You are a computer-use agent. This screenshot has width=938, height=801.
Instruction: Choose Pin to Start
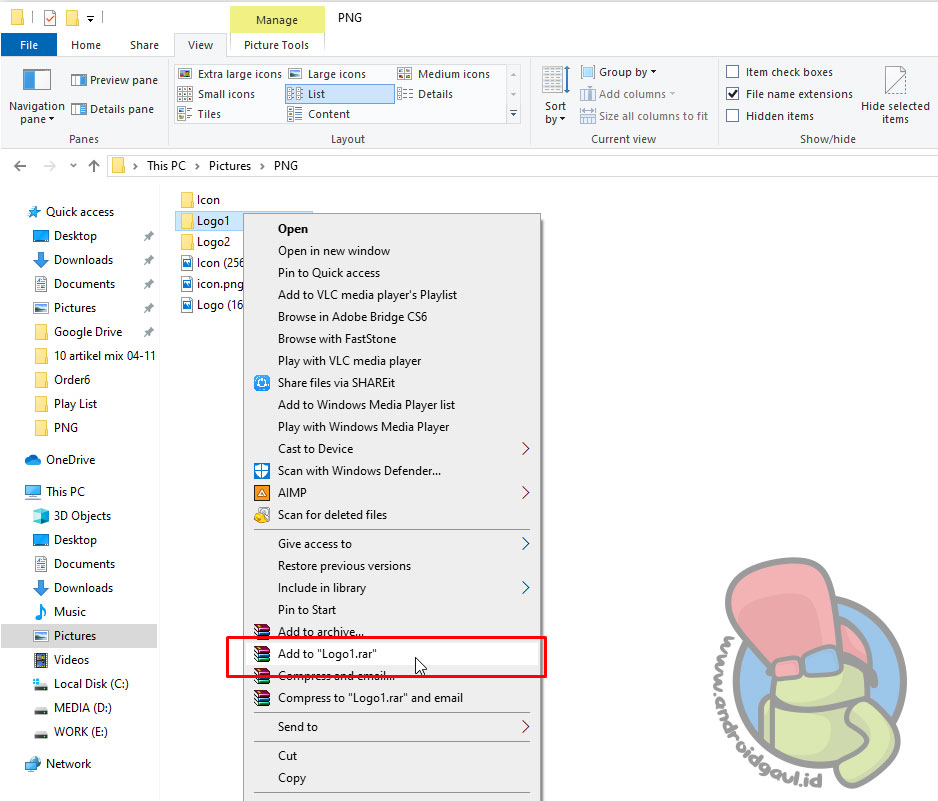coord(392,610)
